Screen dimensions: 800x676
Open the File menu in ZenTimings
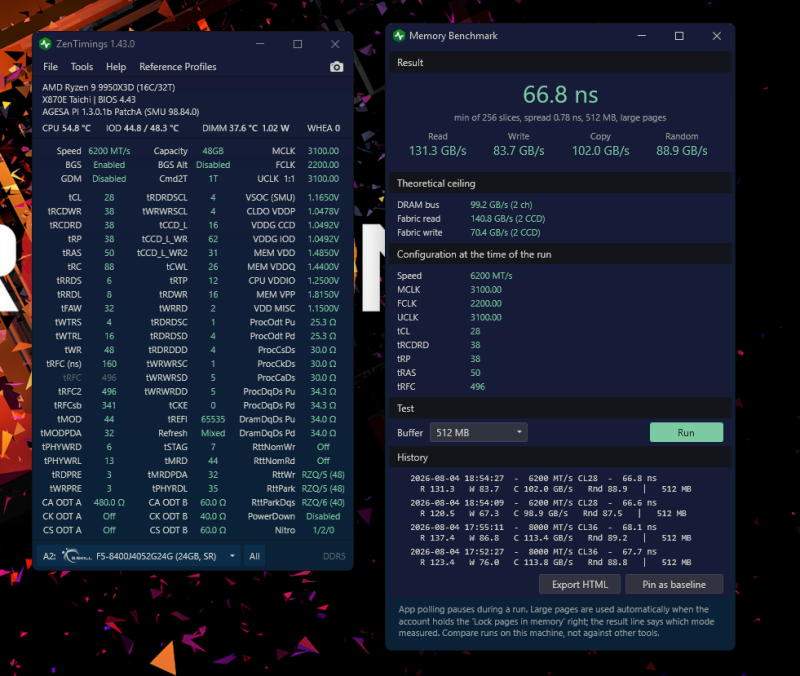click(x=51, y=67)
